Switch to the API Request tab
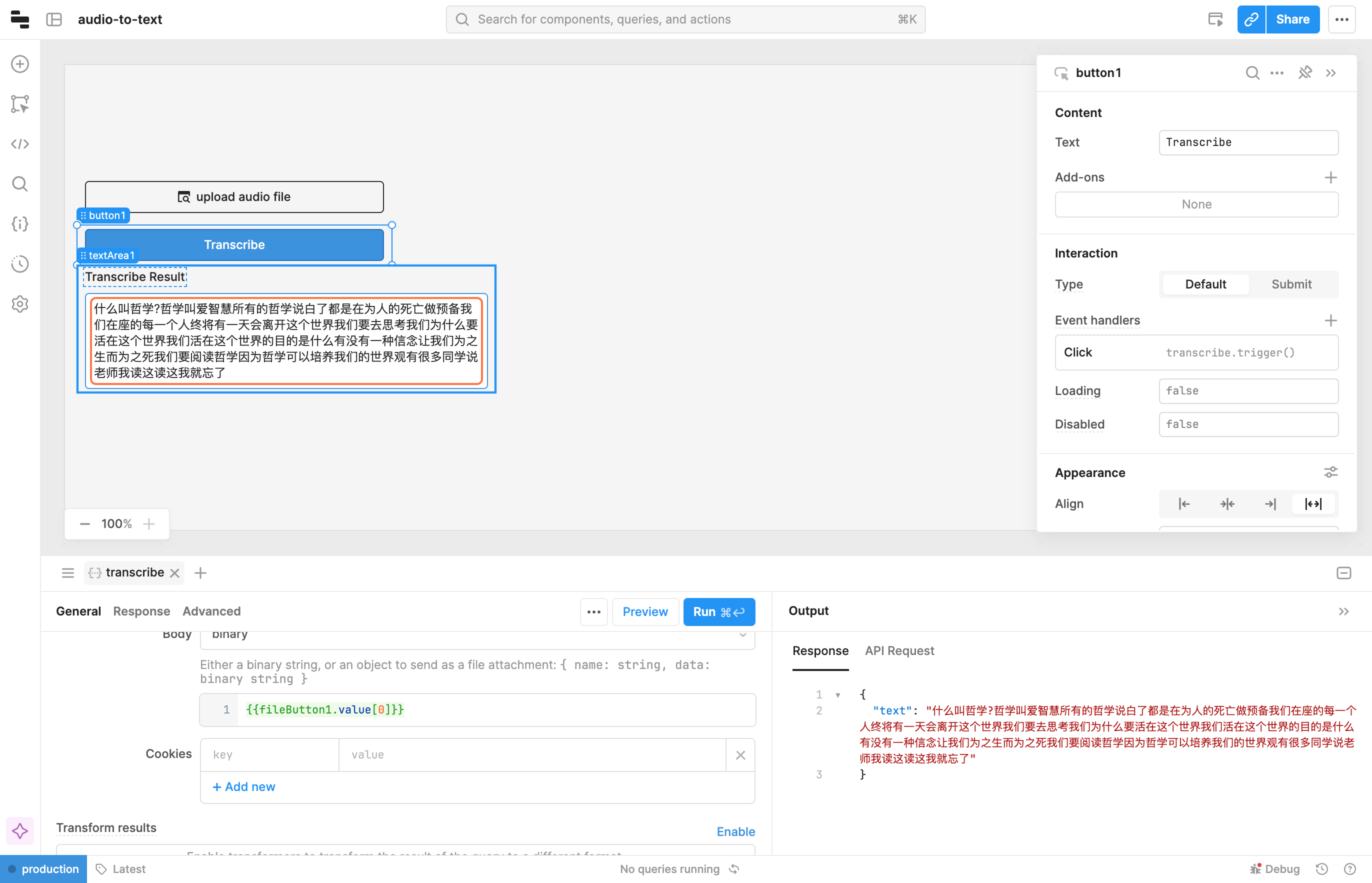 (x=899, y=651)
